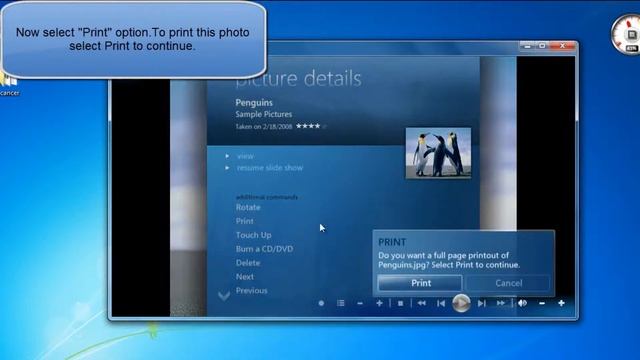
Task: Confirm printing with the Print button
Action: pos(420,283)
